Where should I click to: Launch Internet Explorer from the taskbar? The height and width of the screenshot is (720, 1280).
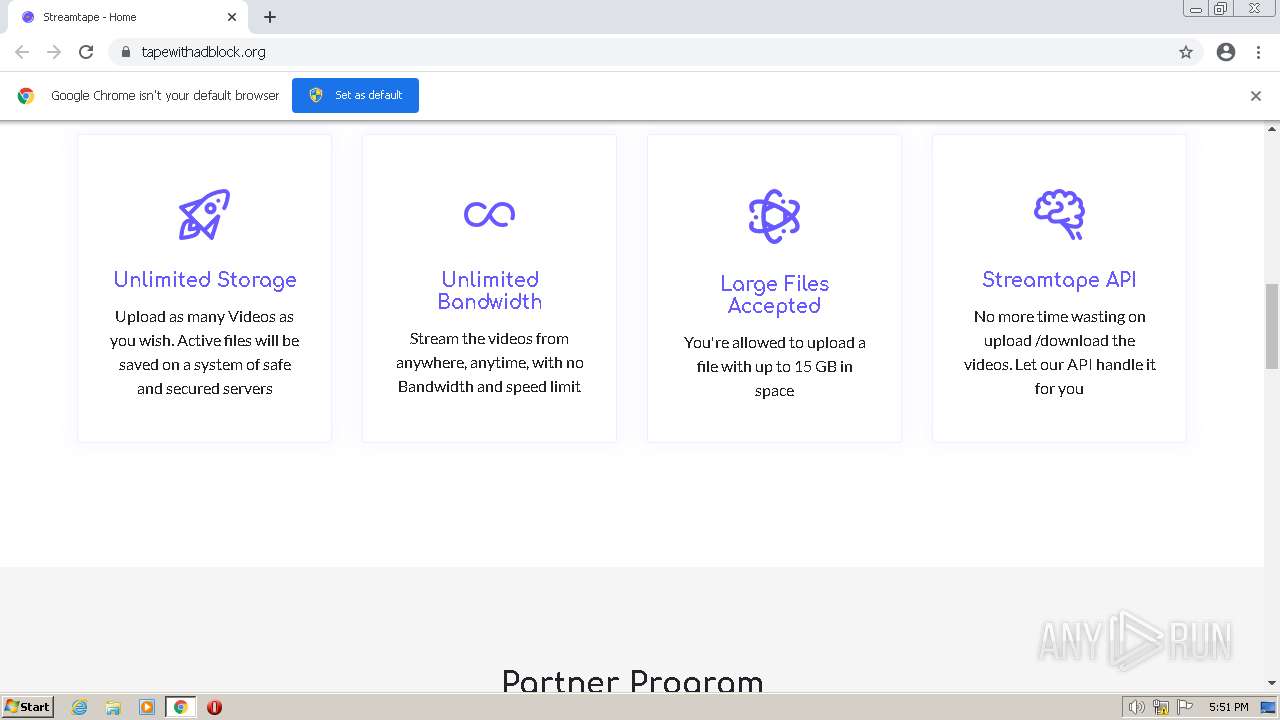80,707
